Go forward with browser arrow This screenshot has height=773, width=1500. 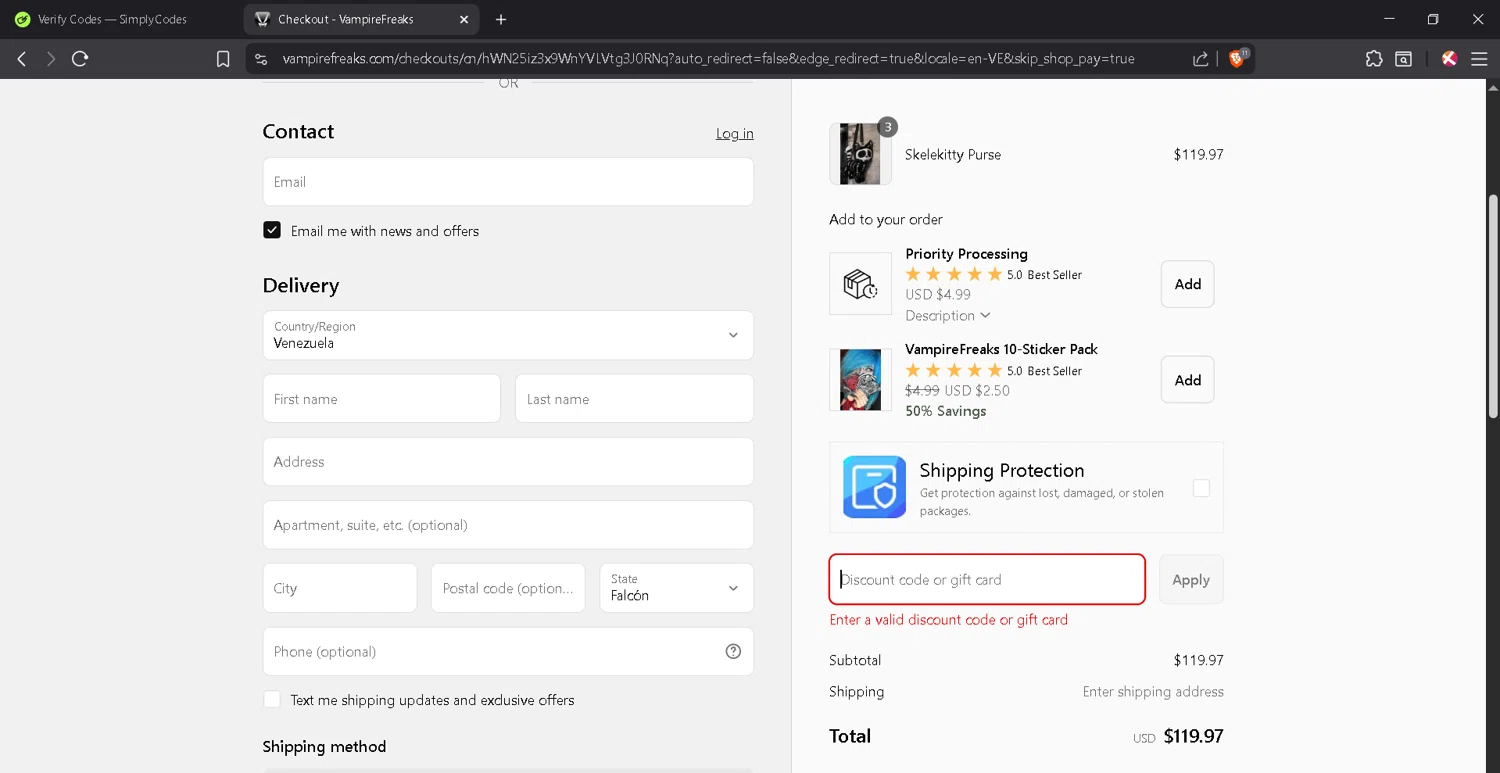pyautogui.click(x=50, y=59)
